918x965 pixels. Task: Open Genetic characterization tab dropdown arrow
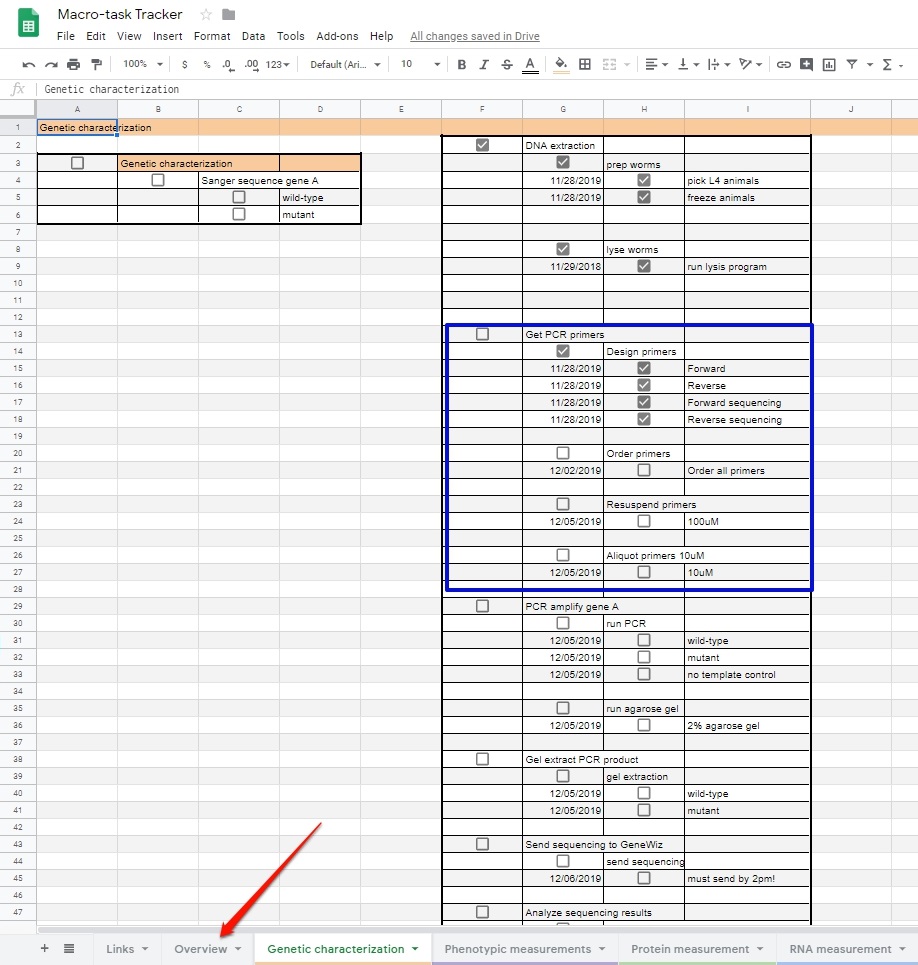pos(415,949)
